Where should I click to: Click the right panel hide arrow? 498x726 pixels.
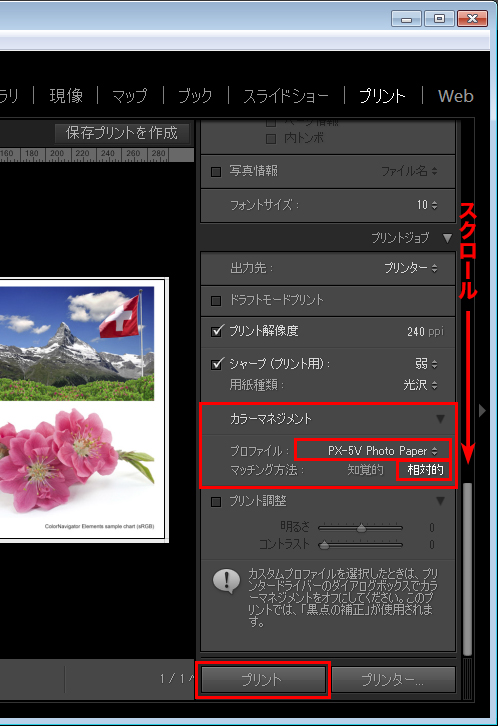[x=482, y=410]
